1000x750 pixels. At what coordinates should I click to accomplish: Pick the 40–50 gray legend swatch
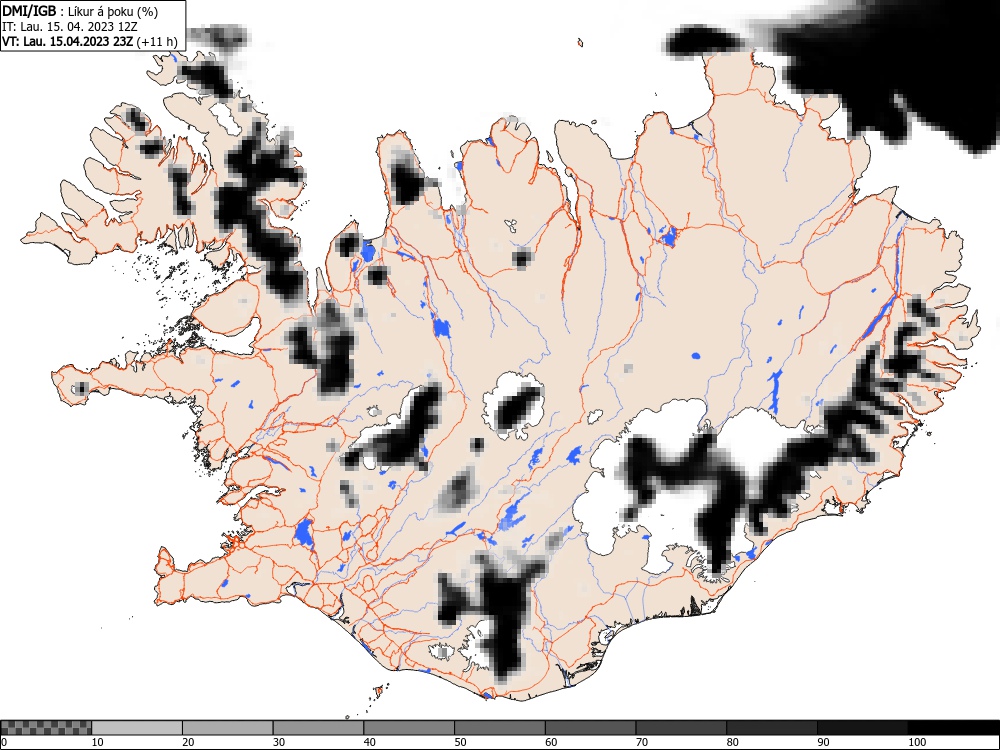(x=409, y=728)
